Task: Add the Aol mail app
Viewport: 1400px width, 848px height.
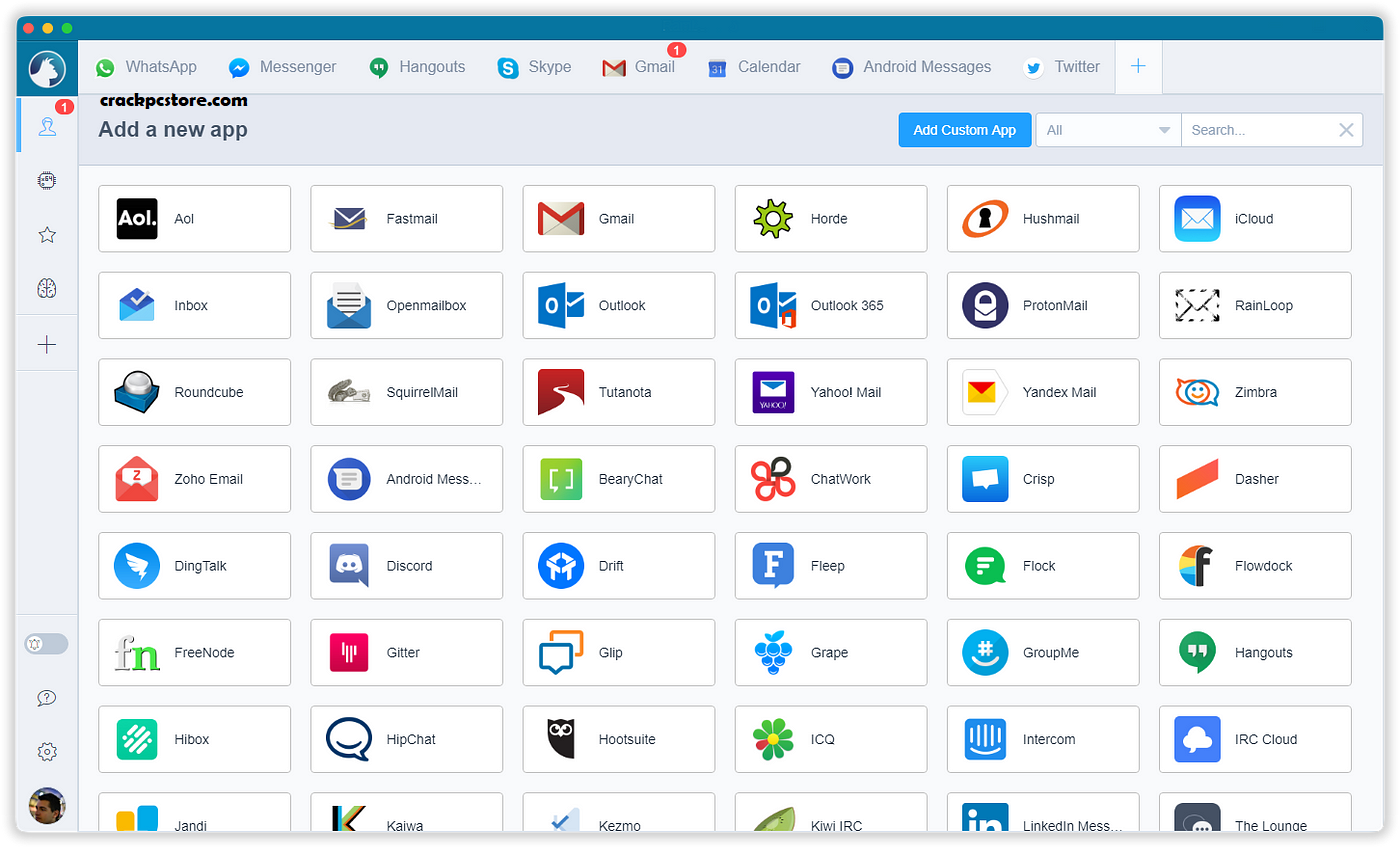Action: click(x=195, y=218)
